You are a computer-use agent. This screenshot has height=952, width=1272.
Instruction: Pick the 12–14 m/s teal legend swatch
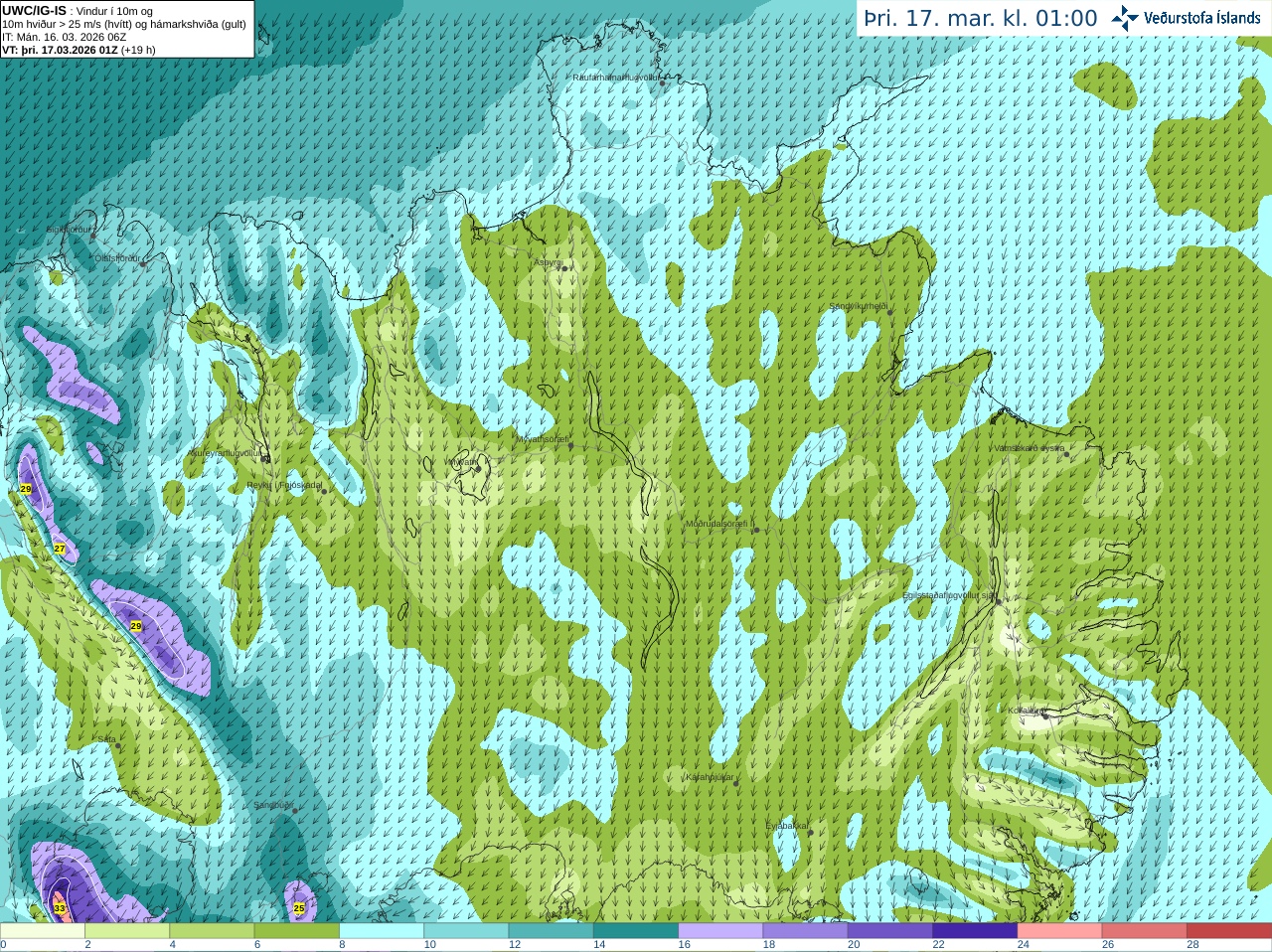coord(552,931)
